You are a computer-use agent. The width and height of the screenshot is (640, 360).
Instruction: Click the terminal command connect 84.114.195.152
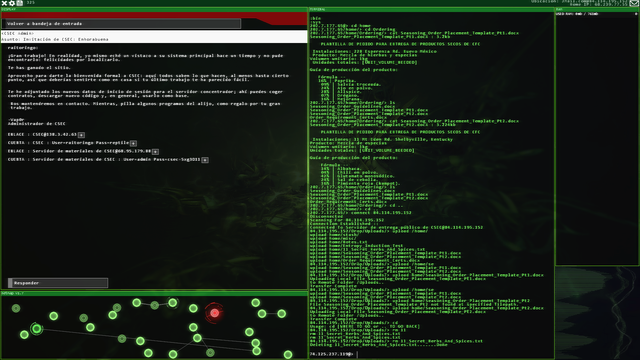[x=381, y=213]
